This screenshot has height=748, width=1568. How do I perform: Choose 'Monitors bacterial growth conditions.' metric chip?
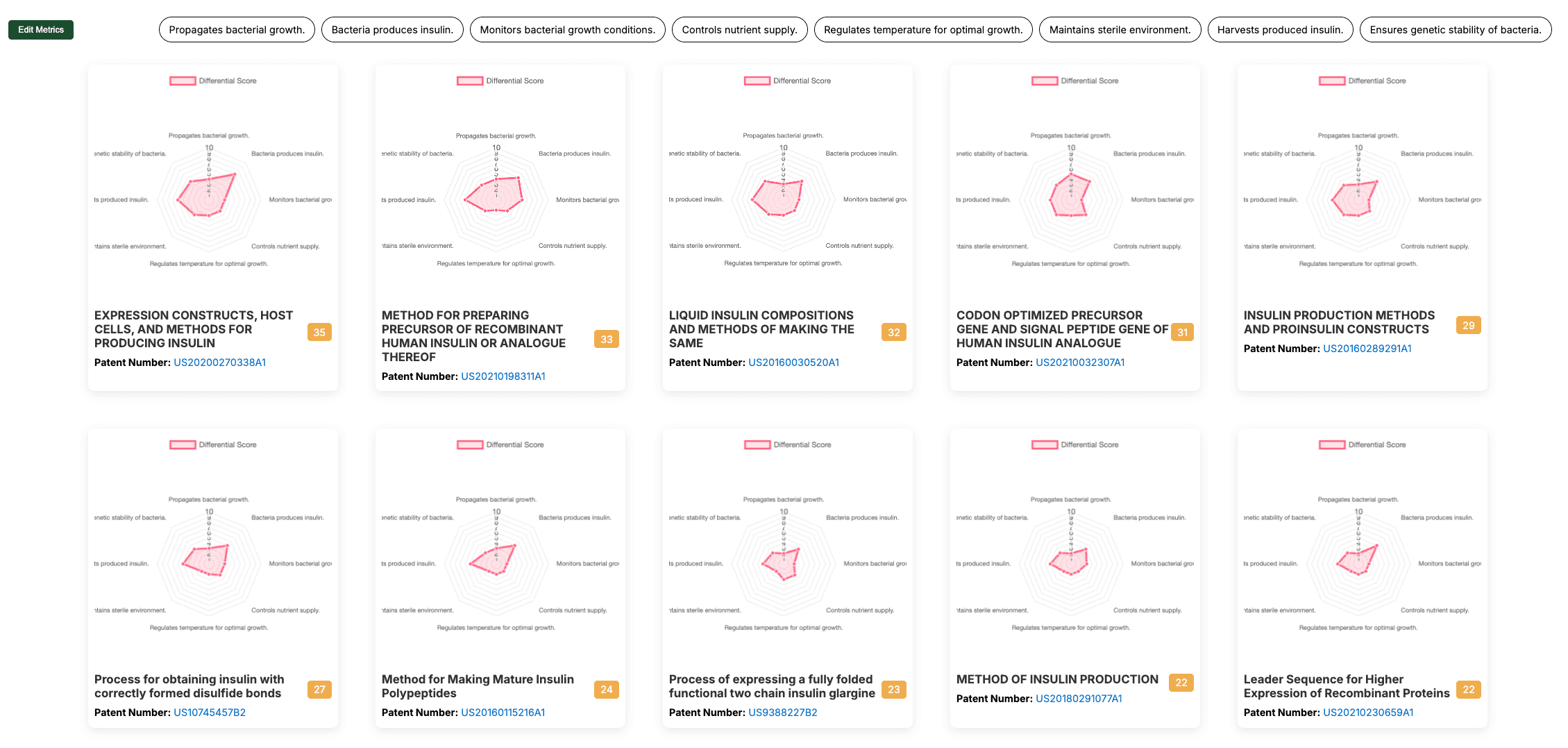[567, 30]
